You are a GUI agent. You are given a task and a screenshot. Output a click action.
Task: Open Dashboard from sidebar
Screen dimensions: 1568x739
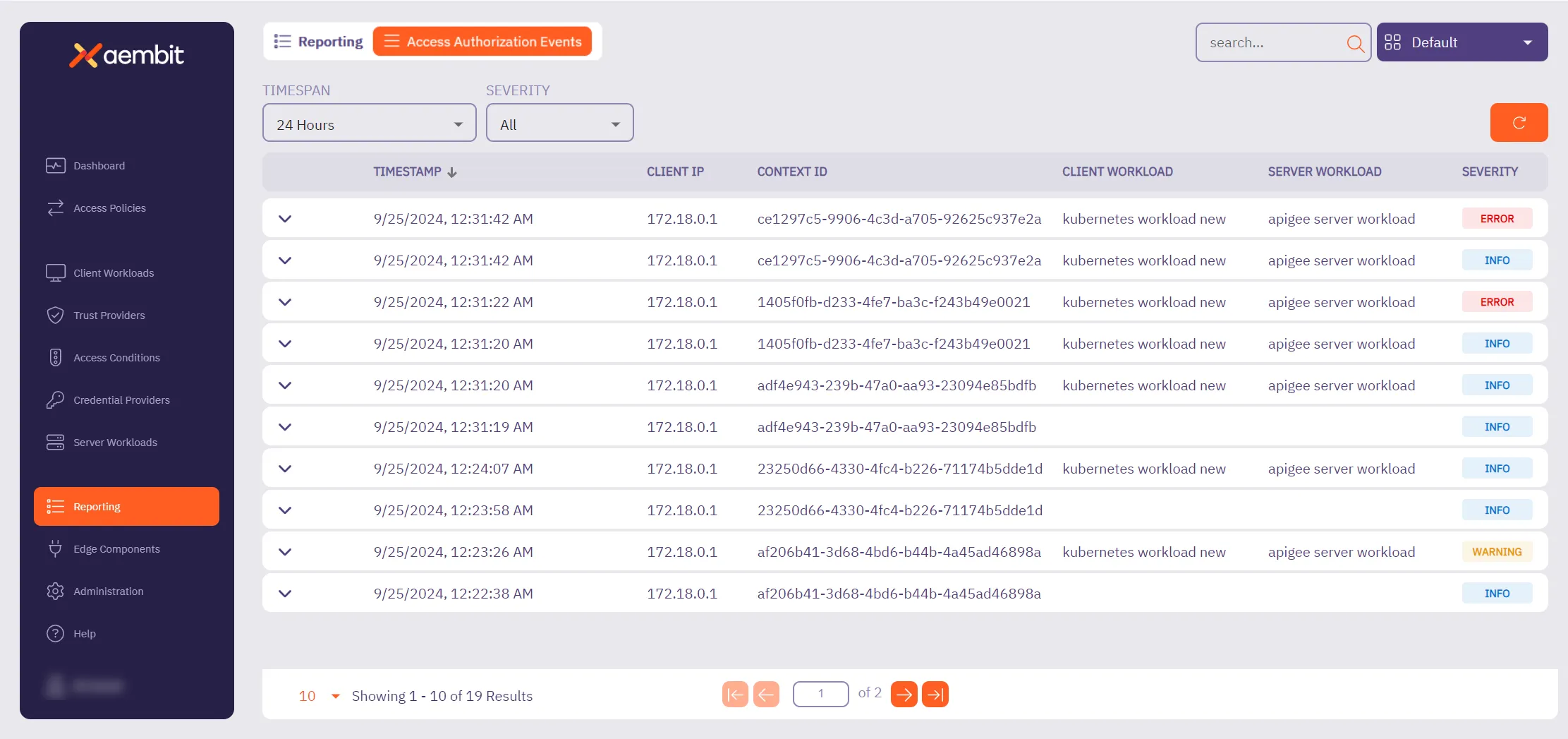99,166
